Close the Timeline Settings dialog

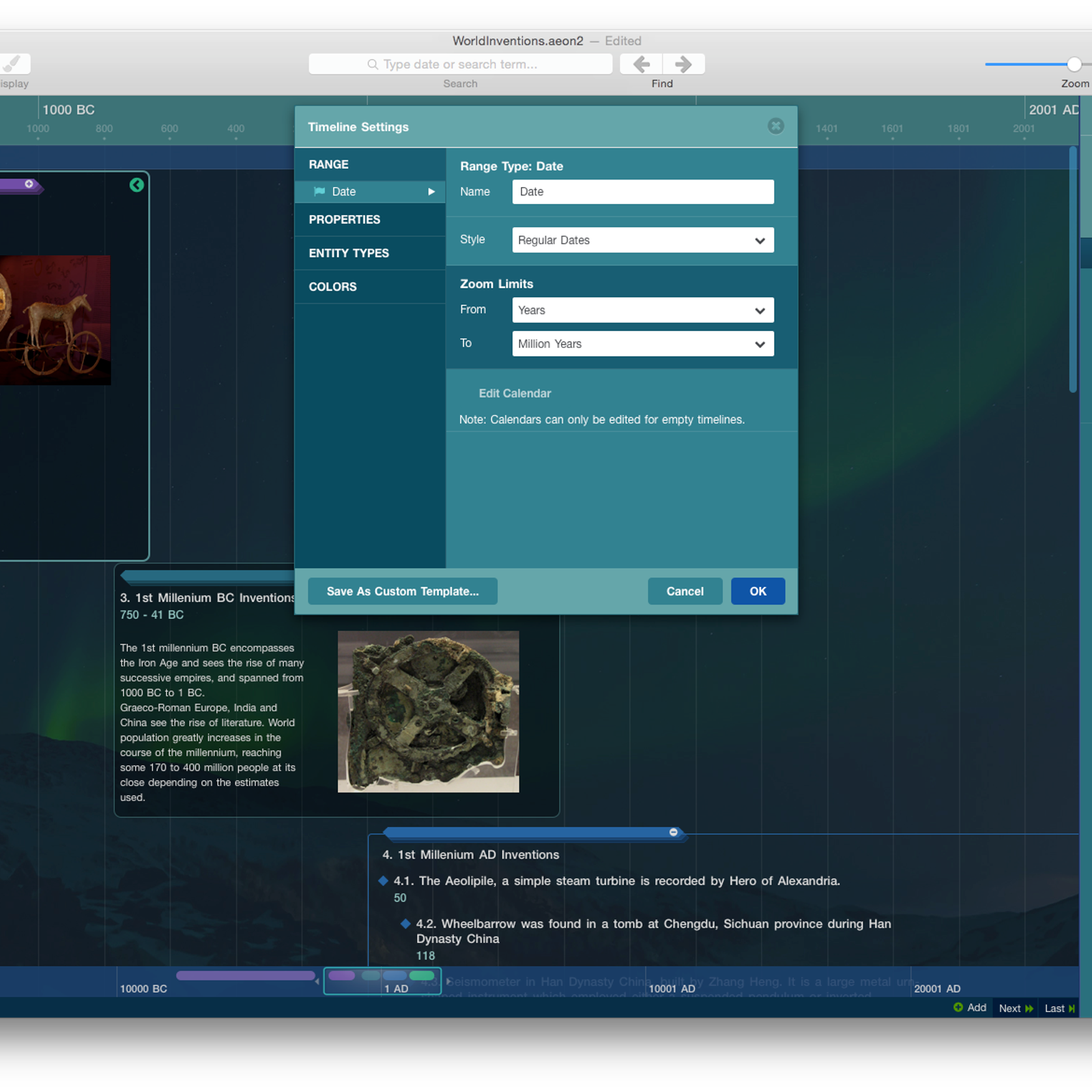pyautogui.click(x=775, y=126)
